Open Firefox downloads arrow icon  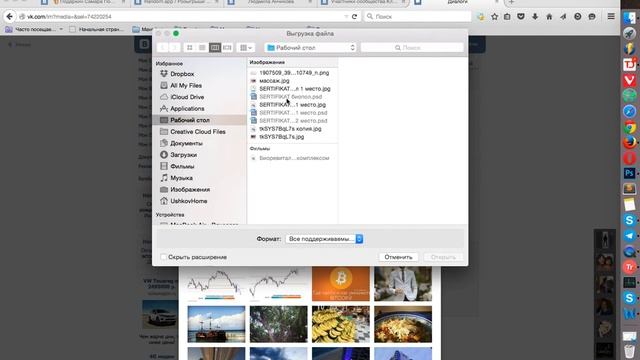coord(535,17)
